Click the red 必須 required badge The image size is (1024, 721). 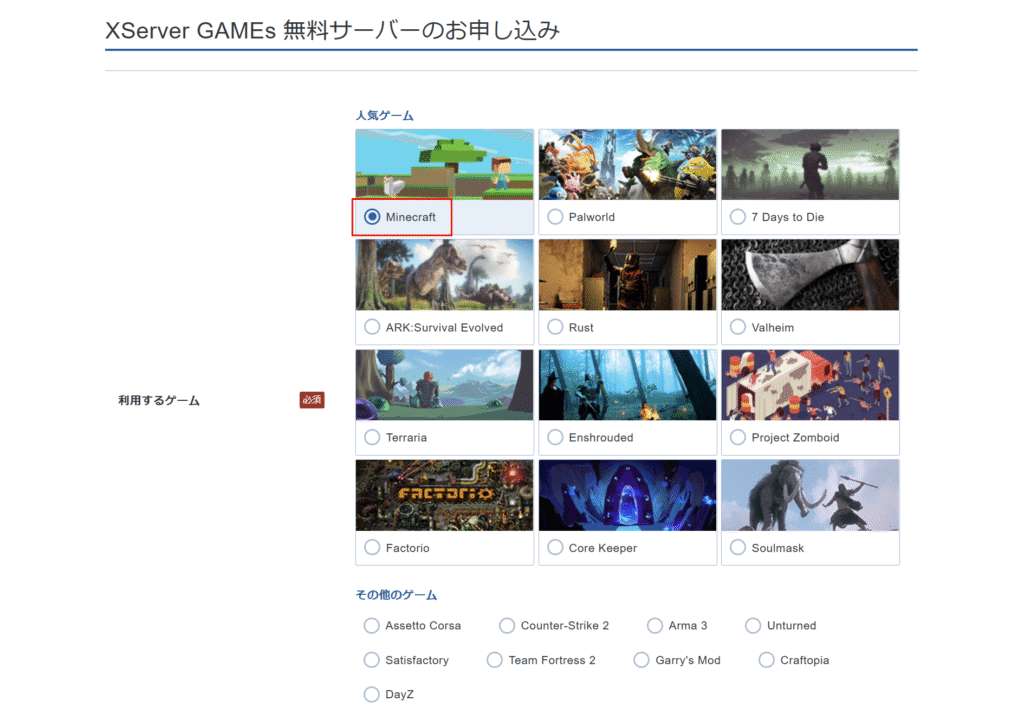[x=312, y=400]
